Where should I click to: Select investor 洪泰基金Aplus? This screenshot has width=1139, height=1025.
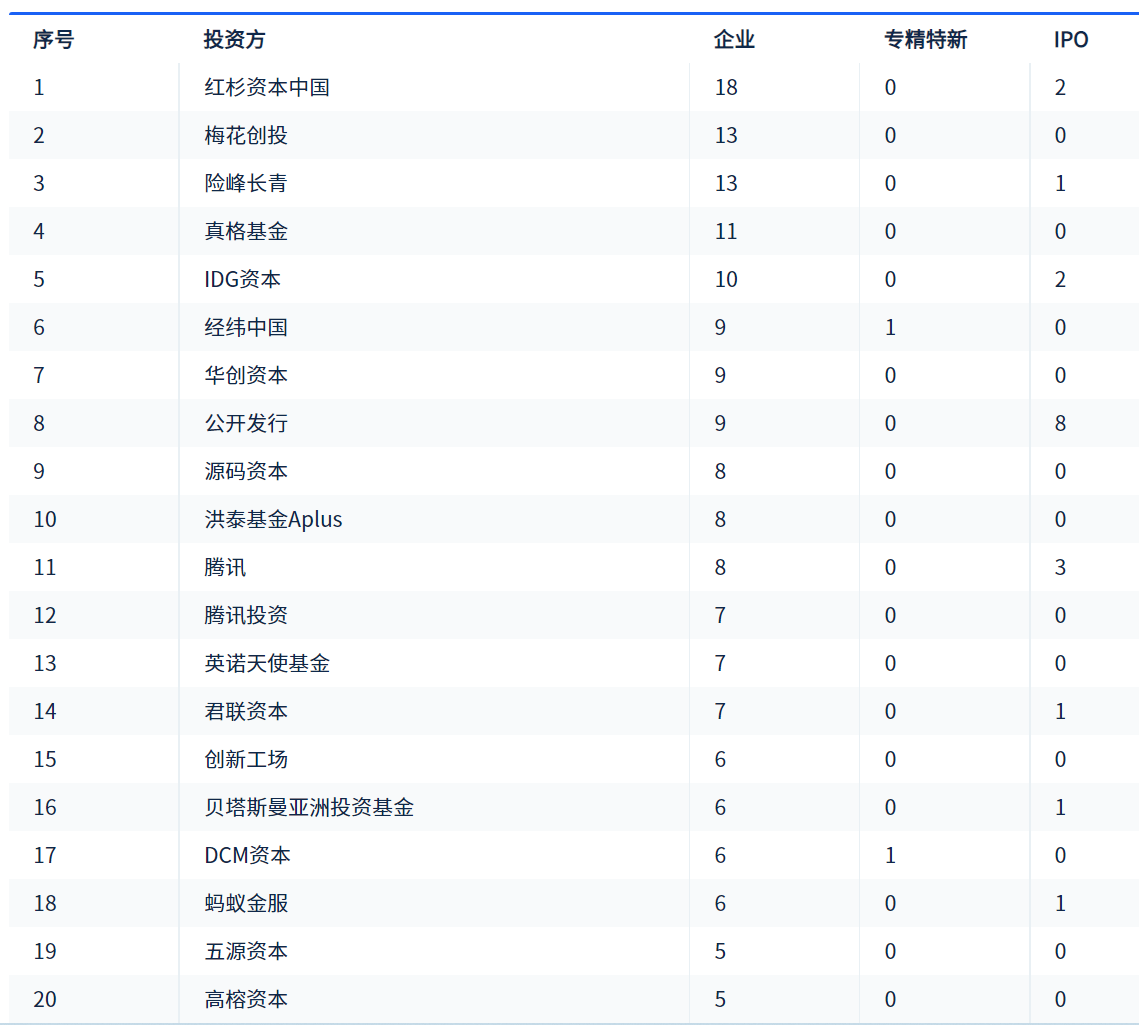273,519
